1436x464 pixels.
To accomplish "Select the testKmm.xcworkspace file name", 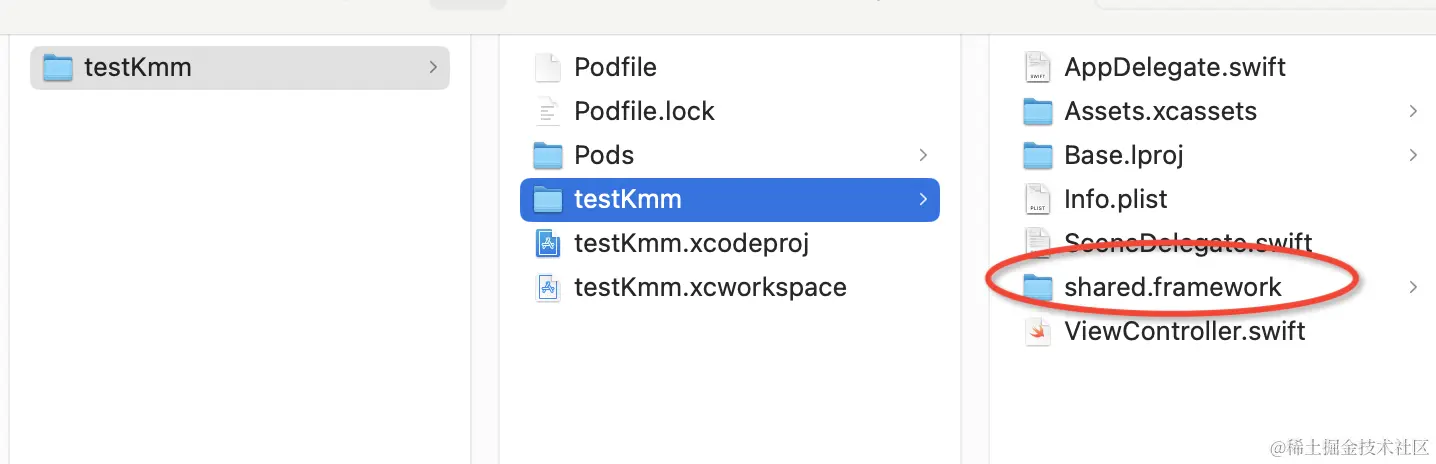I will tap(710, 288).
